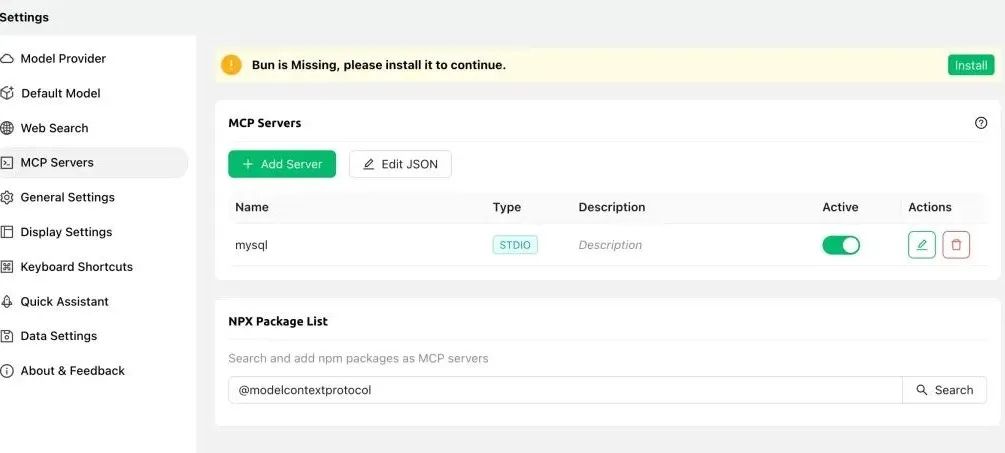
Task: Click the Model Provider cloud icon
Action: pos(7,59)
